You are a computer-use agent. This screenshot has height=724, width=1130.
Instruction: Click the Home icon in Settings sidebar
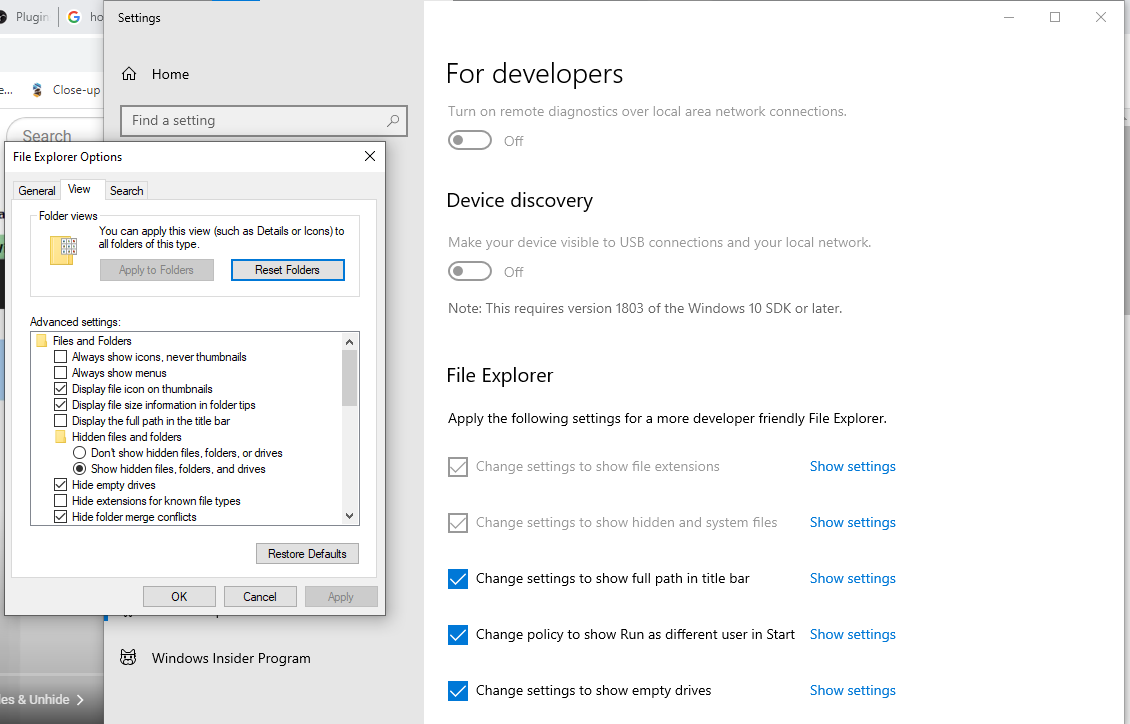coord(129,73)
